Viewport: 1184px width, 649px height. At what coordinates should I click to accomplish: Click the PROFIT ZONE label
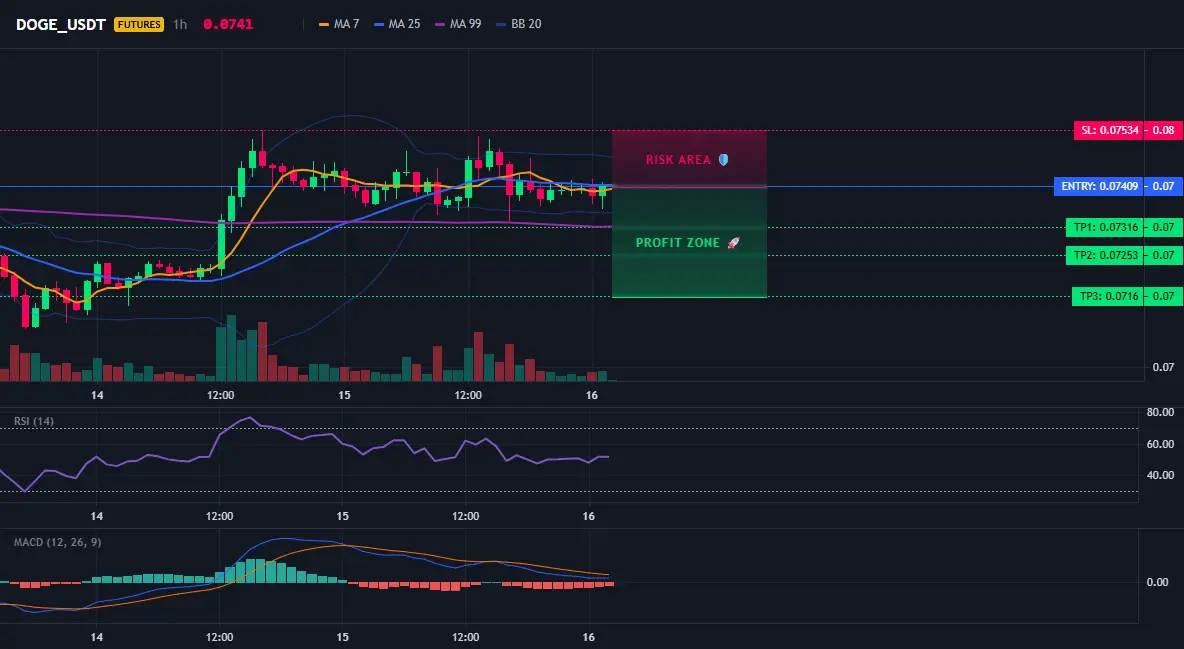coord(678,243)
